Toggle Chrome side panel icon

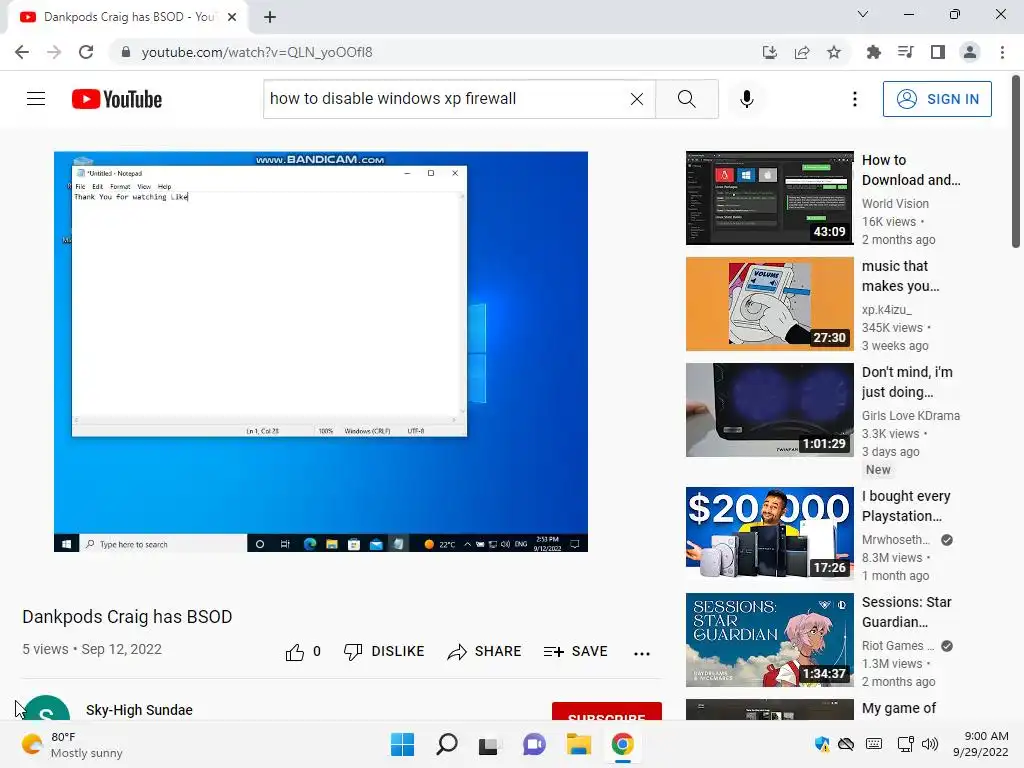[x=938, y=52]
